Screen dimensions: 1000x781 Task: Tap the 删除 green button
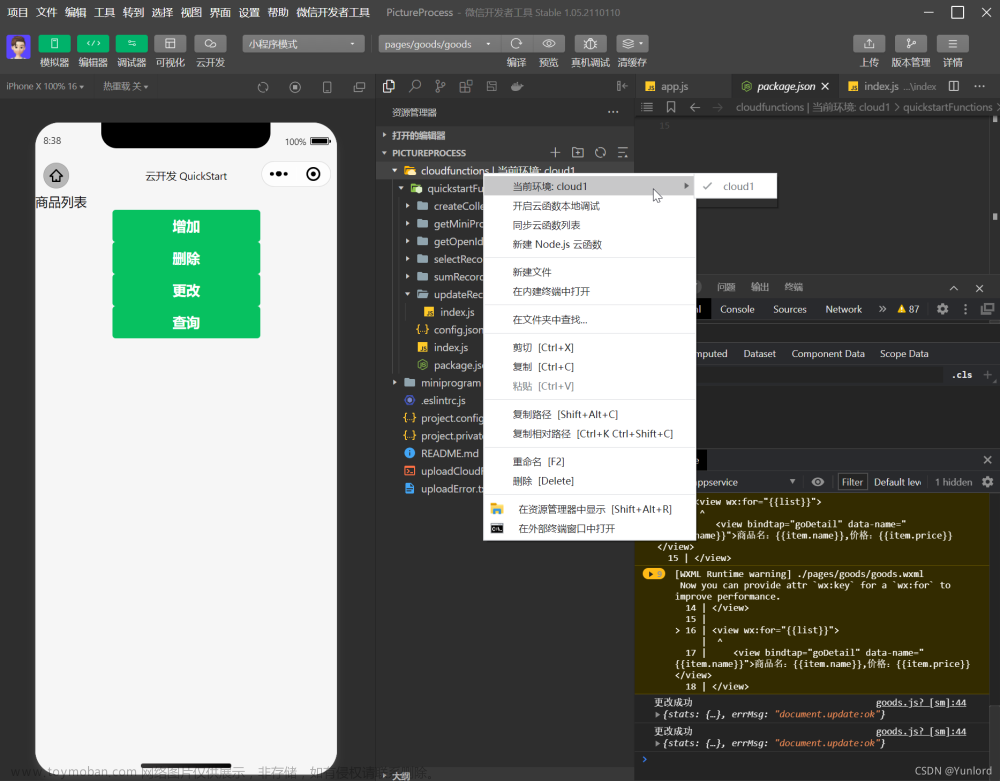pyautogui.click(x=186, y=258)
